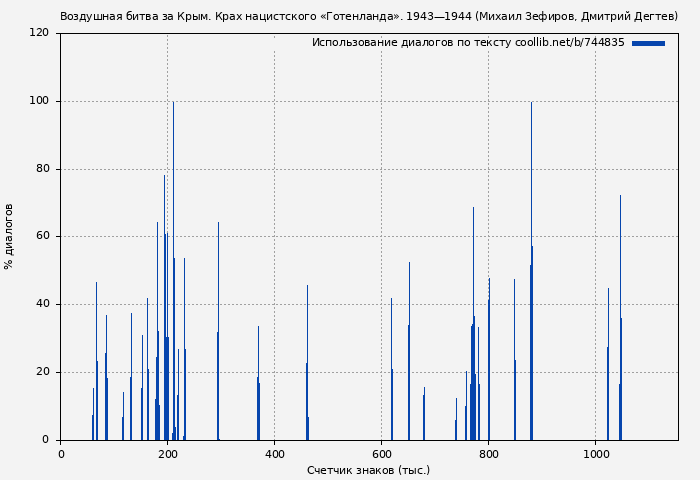700x480 pixels.
Task: Click the 100% bar near 880 thousand
Action: (531, 270)
